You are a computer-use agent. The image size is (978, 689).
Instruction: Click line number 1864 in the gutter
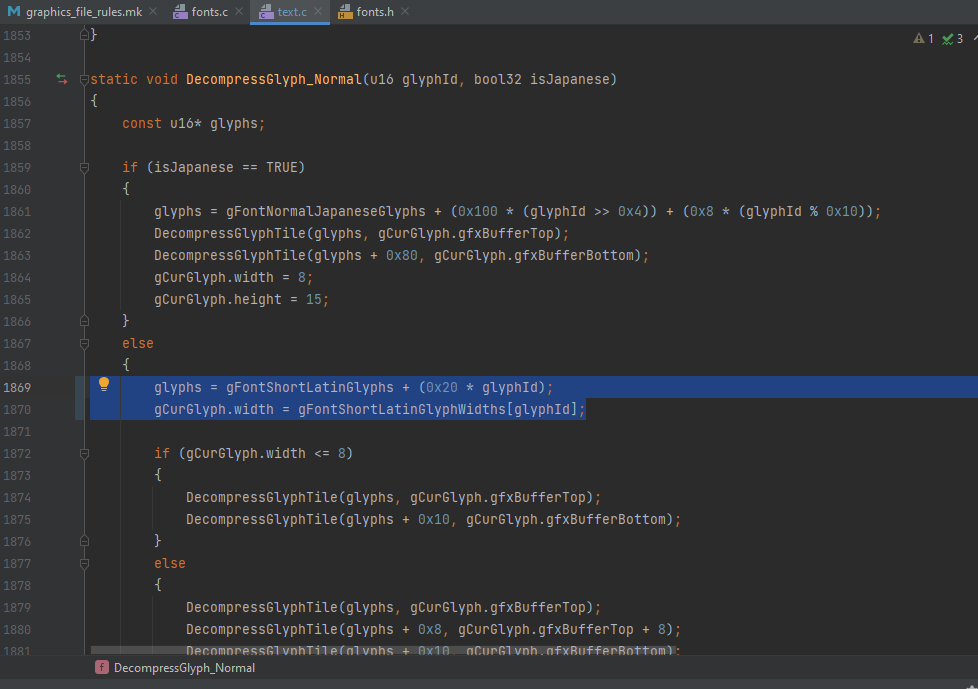(x=17, y=277)
